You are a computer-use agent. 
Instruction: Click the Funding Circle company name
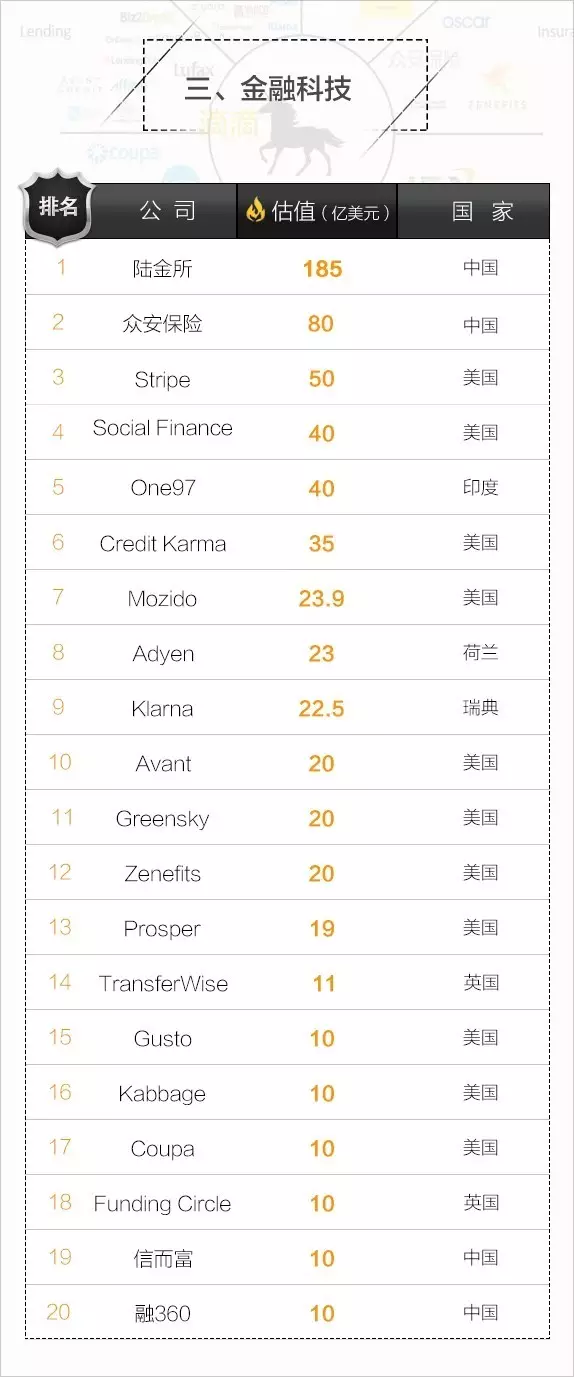[162, 1204]
